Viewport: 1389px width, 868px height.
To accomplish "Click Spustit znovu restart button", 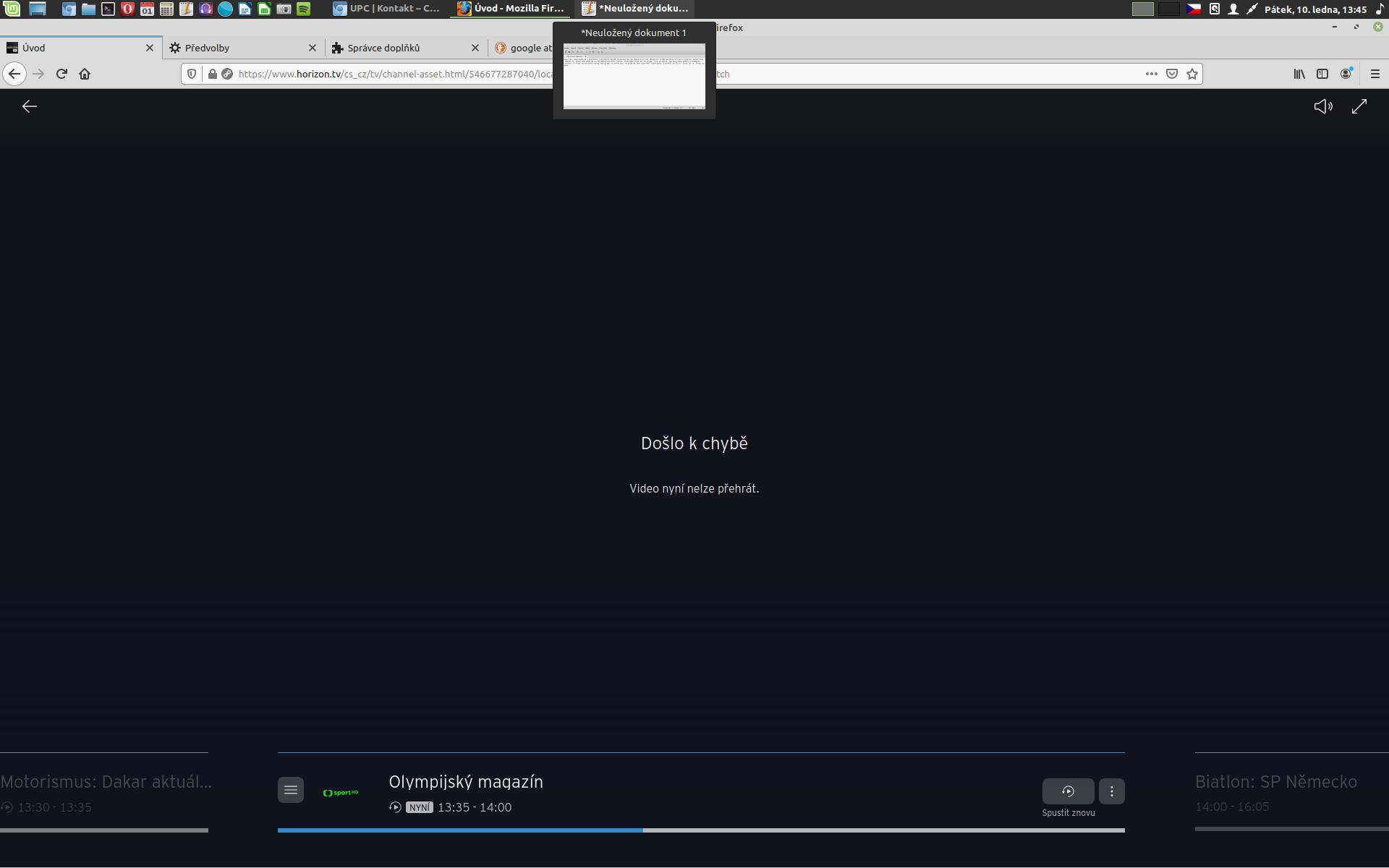I will (1068, 791).
